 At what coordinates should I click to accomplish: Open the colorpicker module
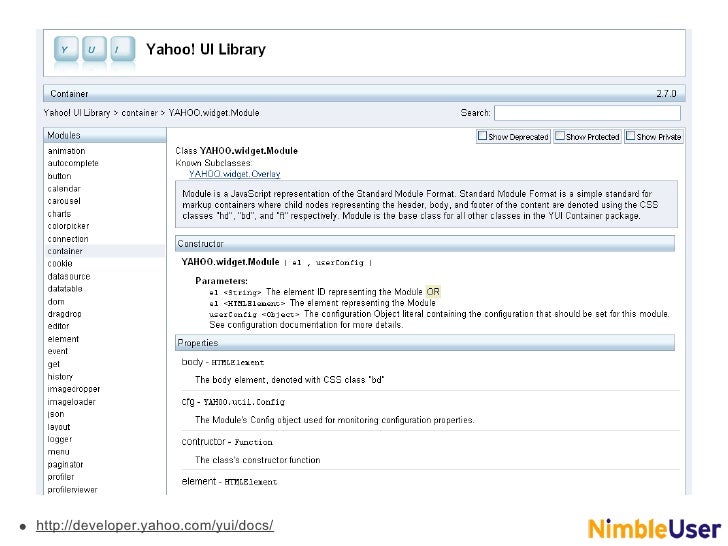click(x=68, y=226)
